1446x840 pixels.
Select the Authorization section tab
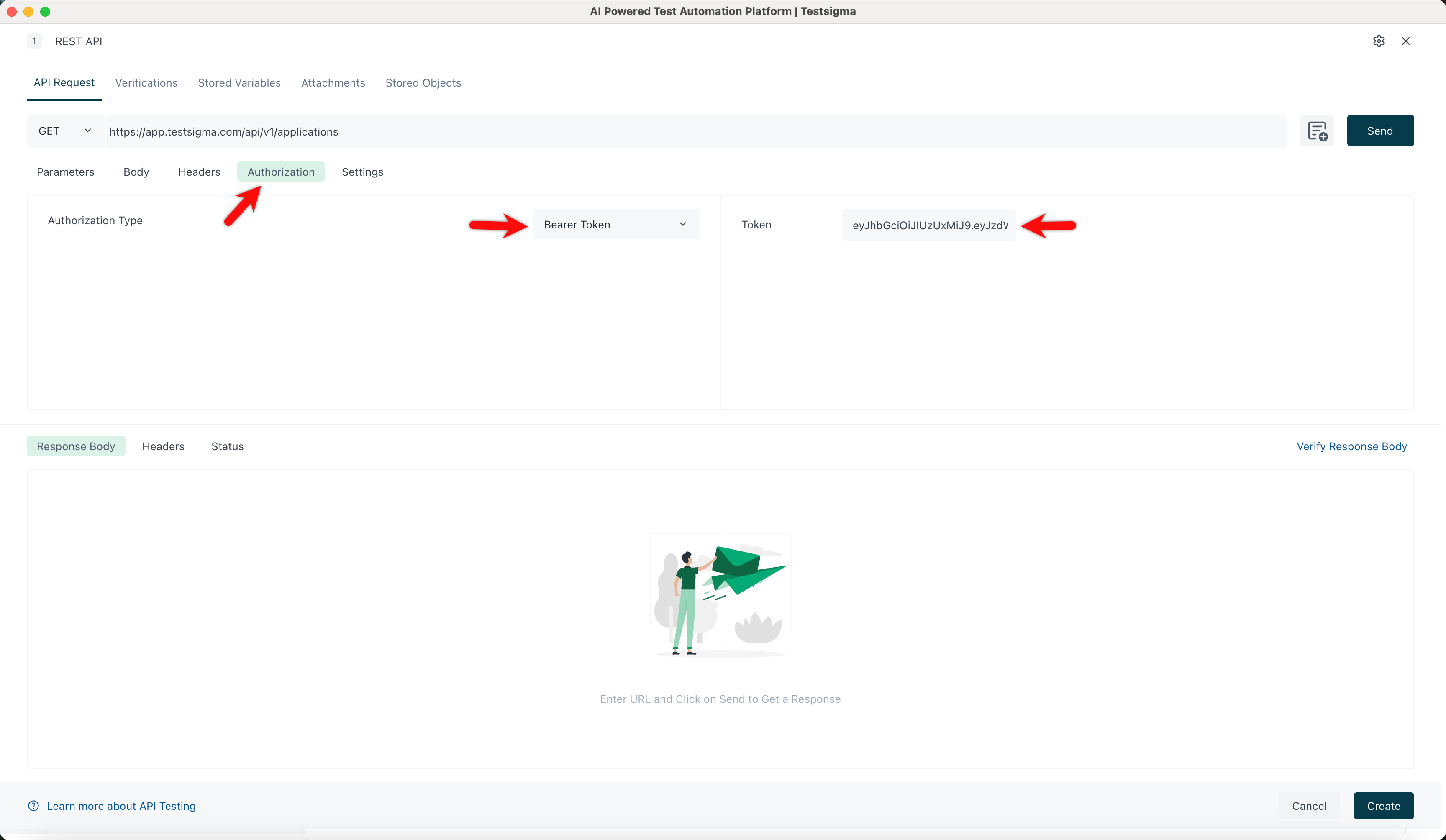(281, 172)
